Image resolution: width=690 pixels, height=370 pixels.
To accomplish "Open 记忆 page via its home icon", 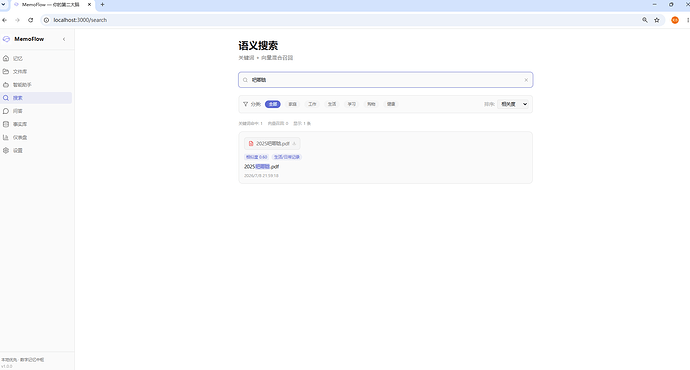I will [6, 58].
